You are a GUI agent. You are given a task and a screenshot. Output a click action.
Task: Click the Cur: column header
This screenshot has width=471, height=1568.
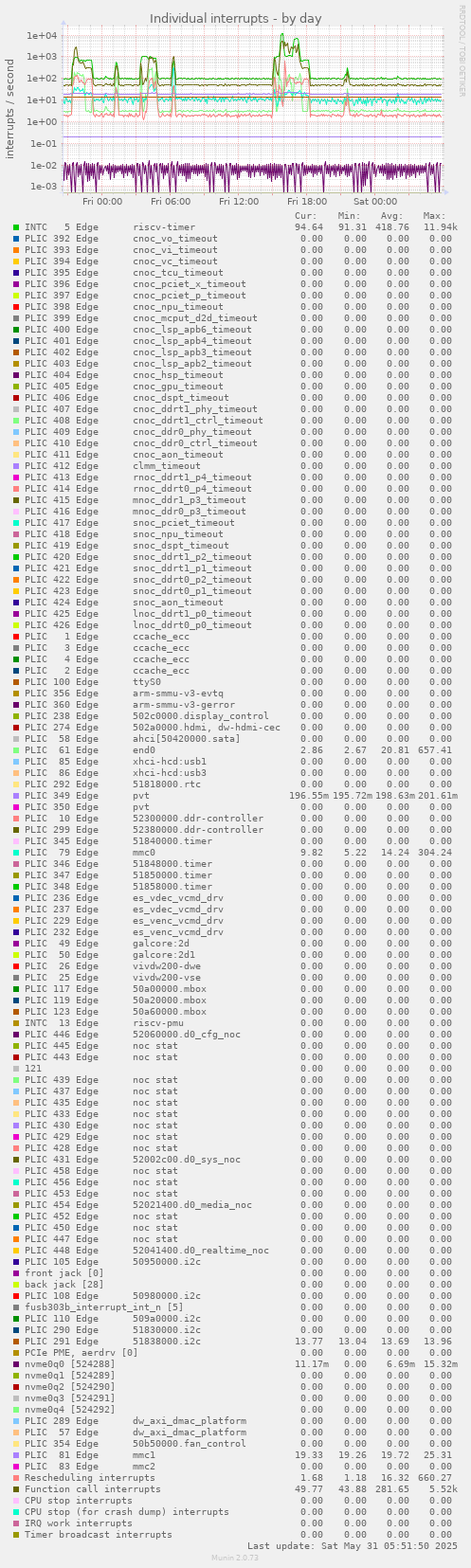click(x=306, y=216)
